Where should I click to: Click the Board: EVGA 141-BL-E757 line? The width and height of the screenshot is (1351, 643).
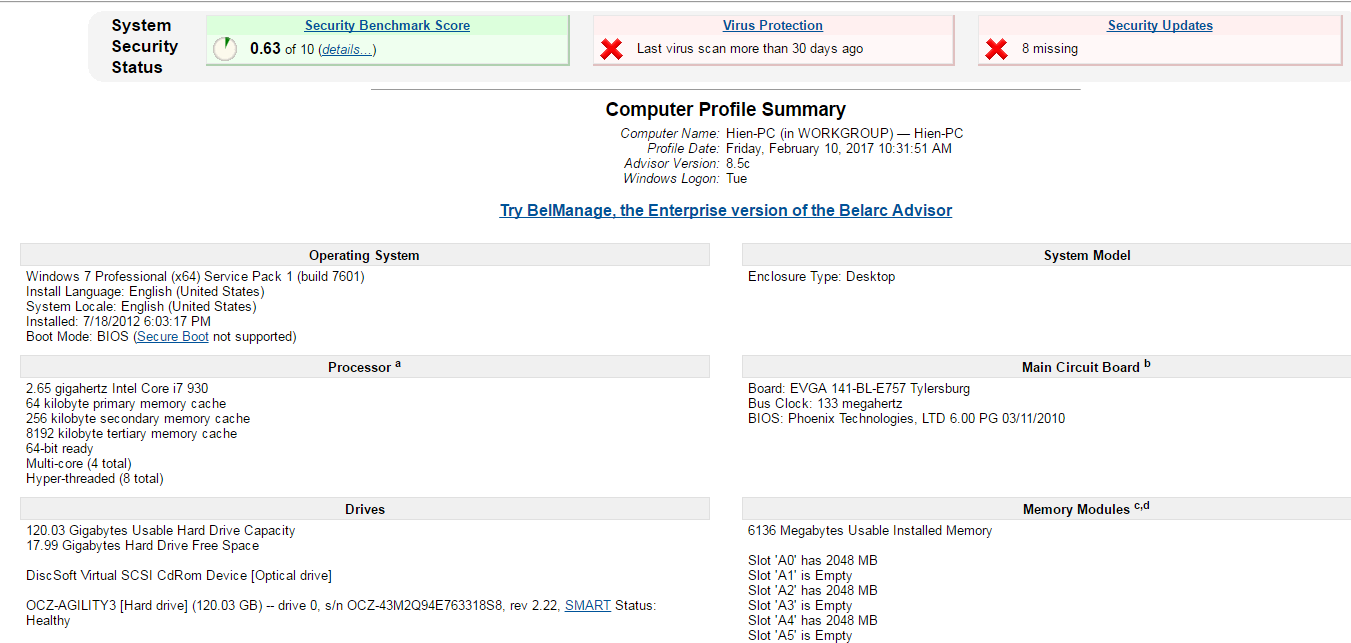tap(859, 389)
